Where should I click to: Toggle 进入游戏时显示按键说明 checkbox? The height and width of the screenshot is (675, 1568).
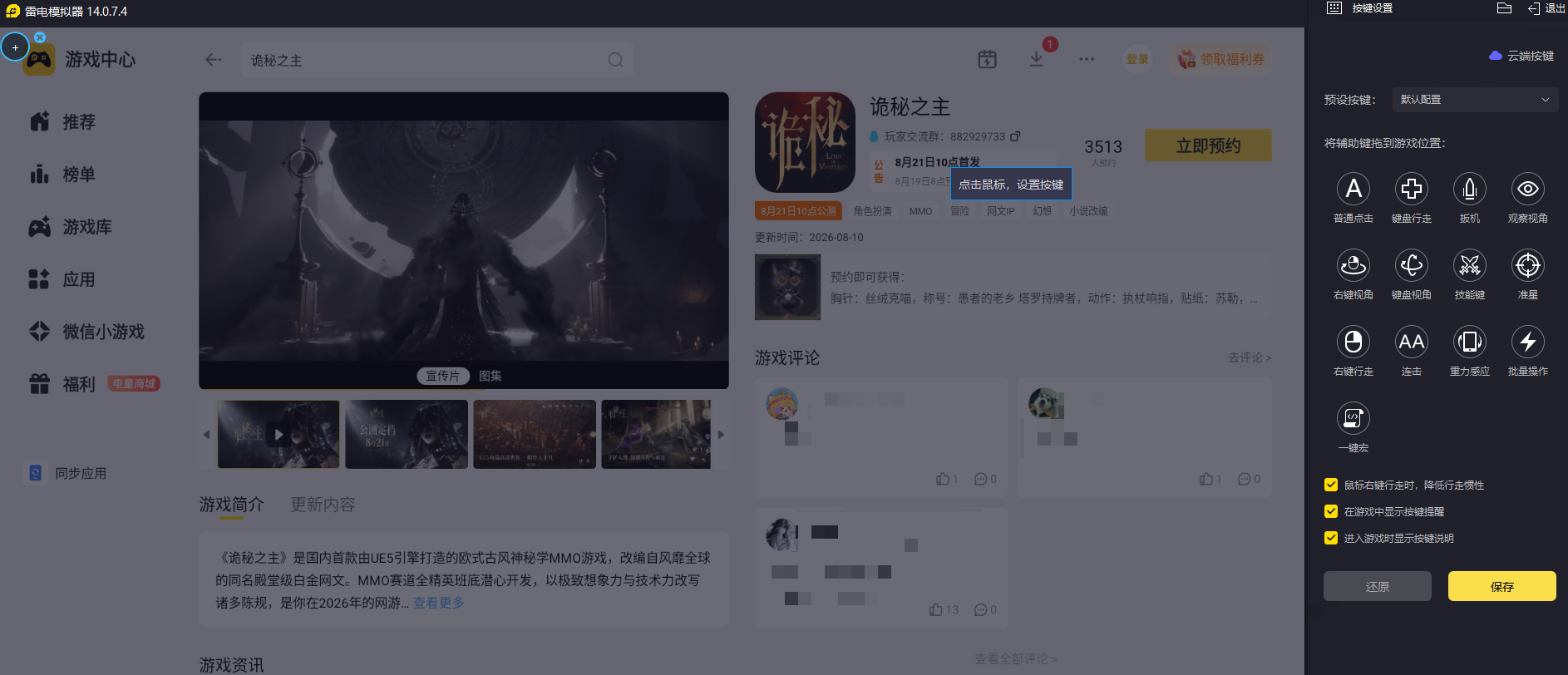tap(1331, 538)
